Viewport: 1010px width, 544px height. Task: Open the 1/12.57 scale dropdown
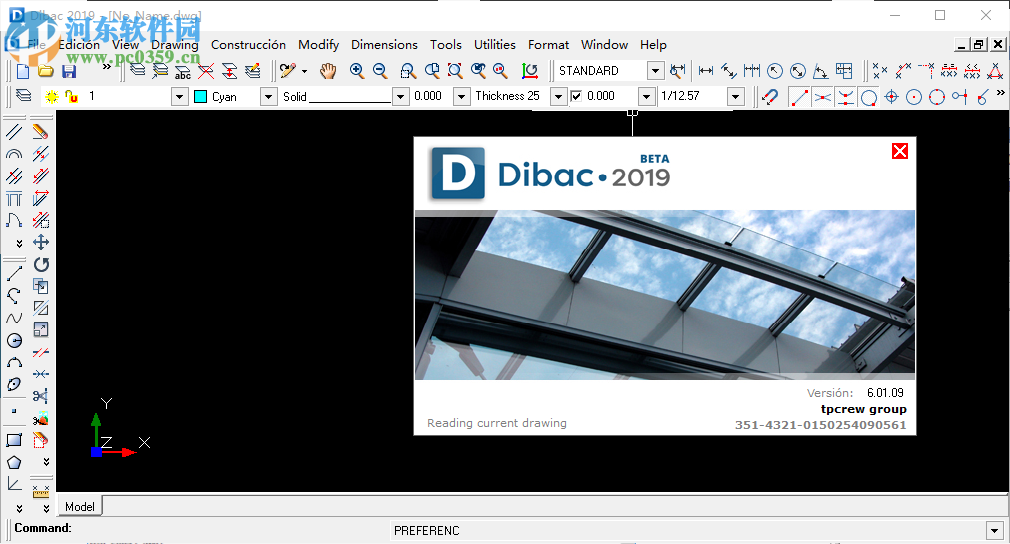735,97
